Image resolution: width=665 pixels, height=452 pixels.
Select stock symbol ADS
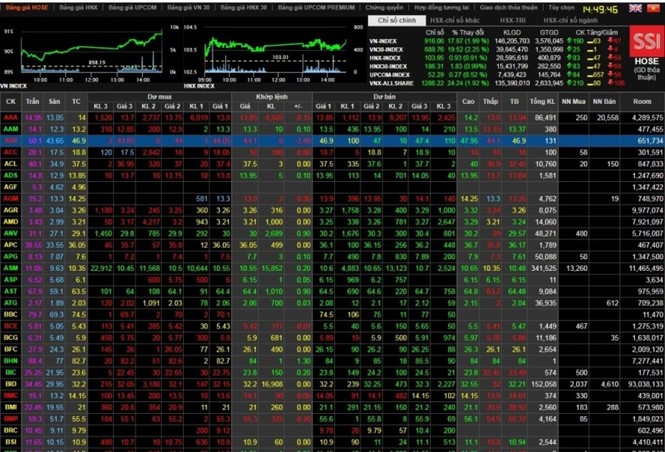[11, 176]
